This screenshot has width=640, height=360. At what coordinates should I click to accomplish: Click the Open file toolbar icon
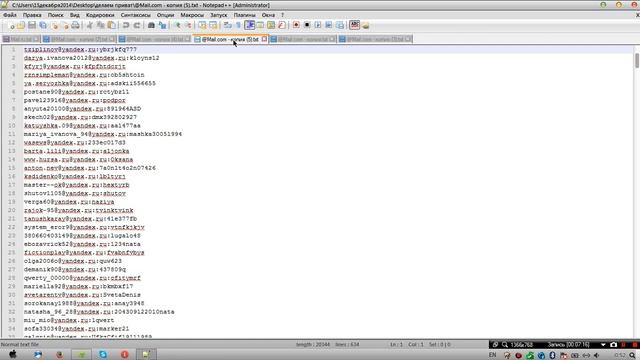pos(21,25)
